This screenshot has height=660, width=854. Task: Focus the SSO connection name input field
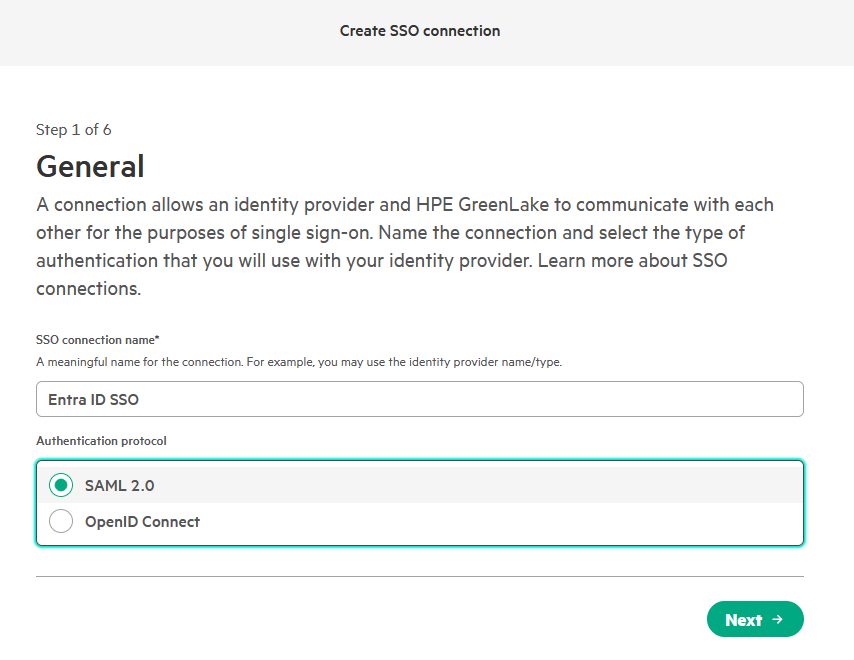pos(420,399)
